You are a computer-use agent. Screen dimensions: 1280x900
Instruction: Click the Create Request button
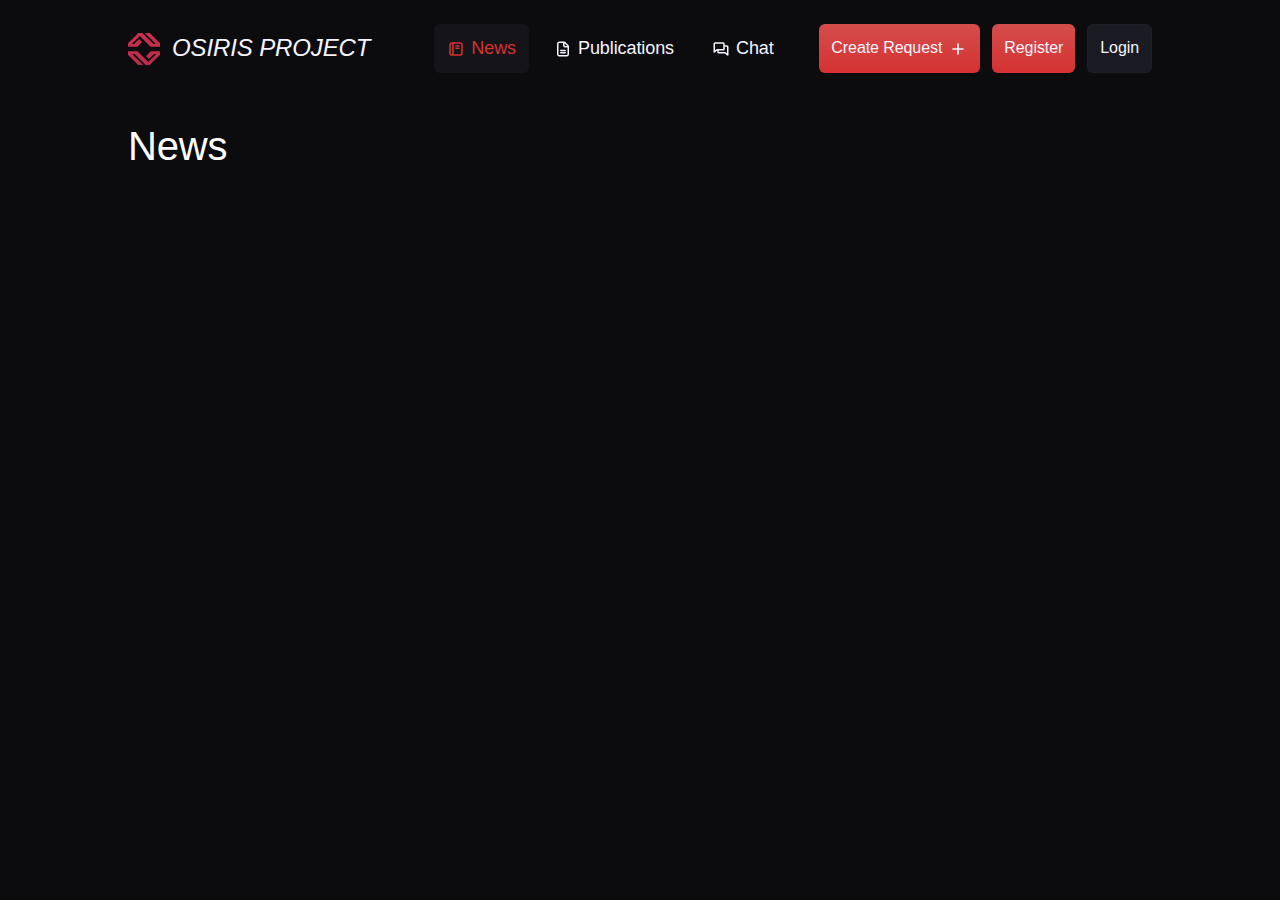point(899,48)
